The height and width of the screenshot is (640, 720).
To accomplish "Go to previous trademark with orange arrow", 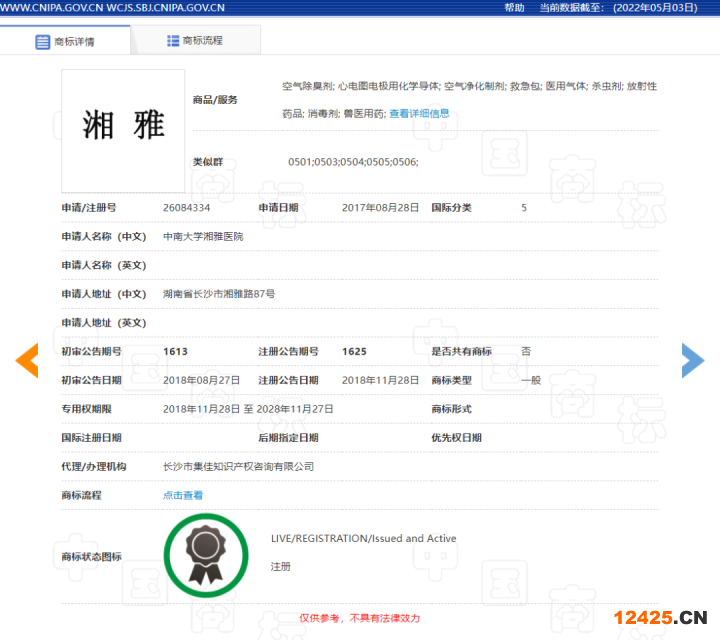I will pyautogui.click(x=27, y=360).
